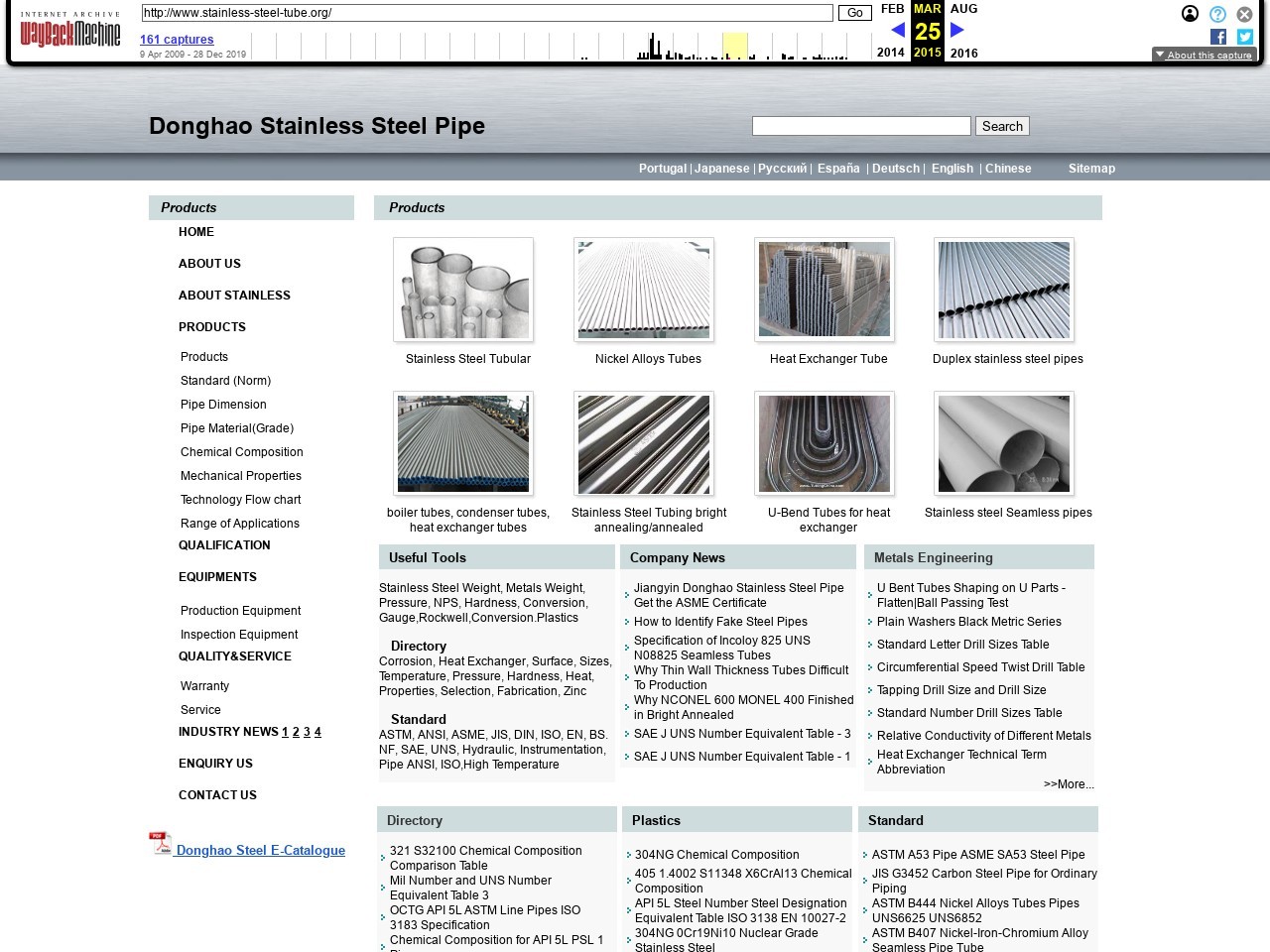
Task: Go to next capture with right arrow
Action: click(957, 31)
